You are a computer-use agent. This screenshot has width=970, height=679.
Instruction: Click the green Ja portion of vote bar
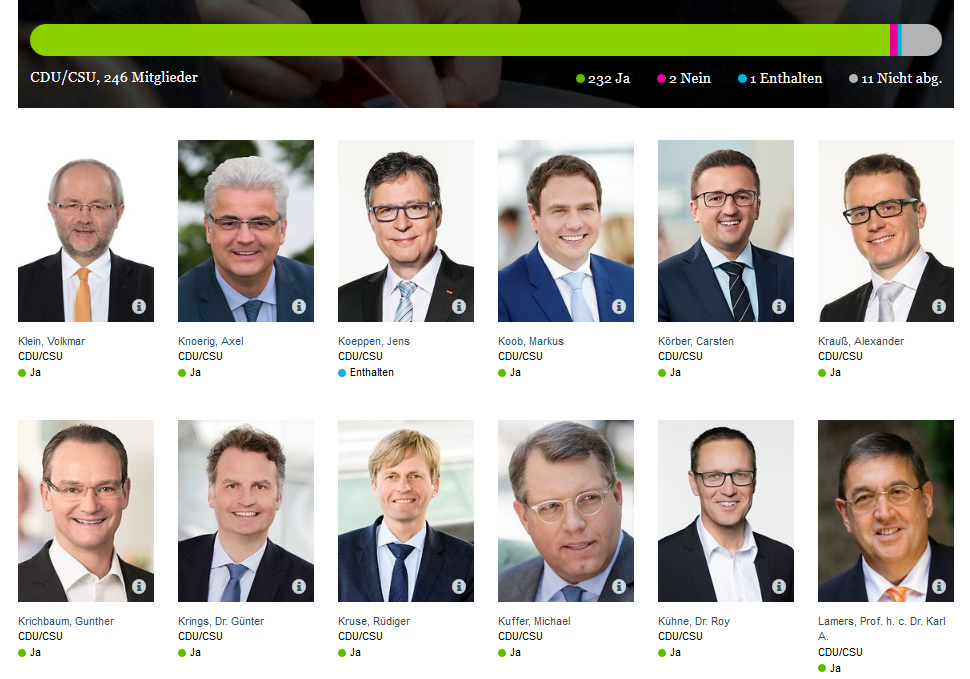pos(460,40)
